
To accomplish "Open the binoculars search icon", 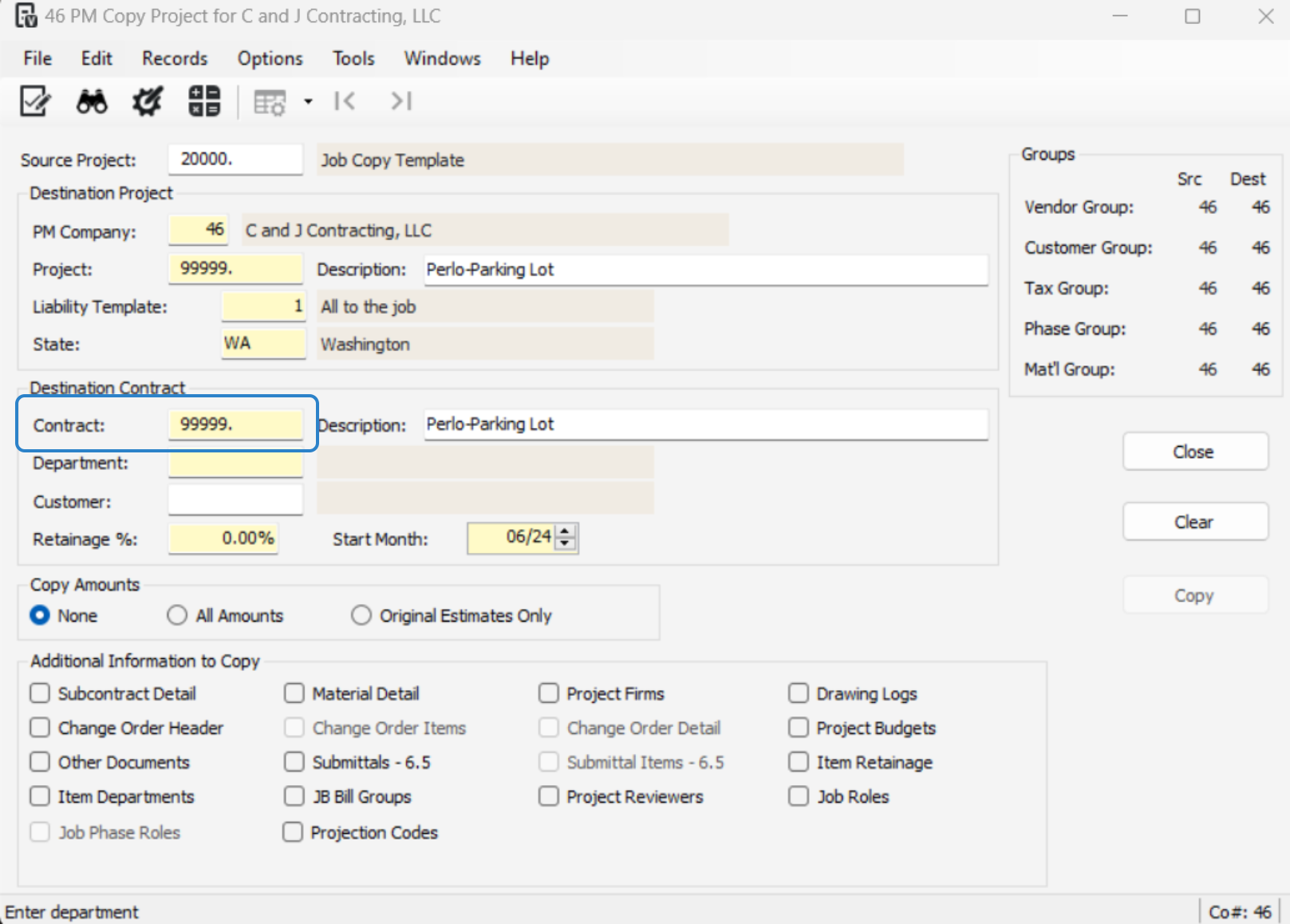I will click(92, 101).
